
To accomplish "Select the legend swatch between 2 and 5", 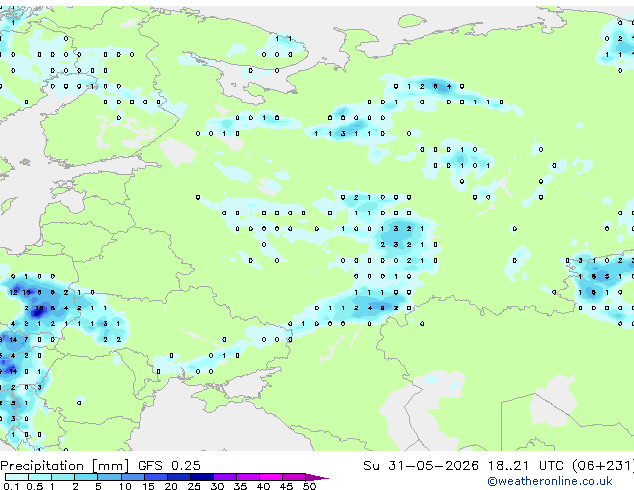I will [x=86, y=477].
